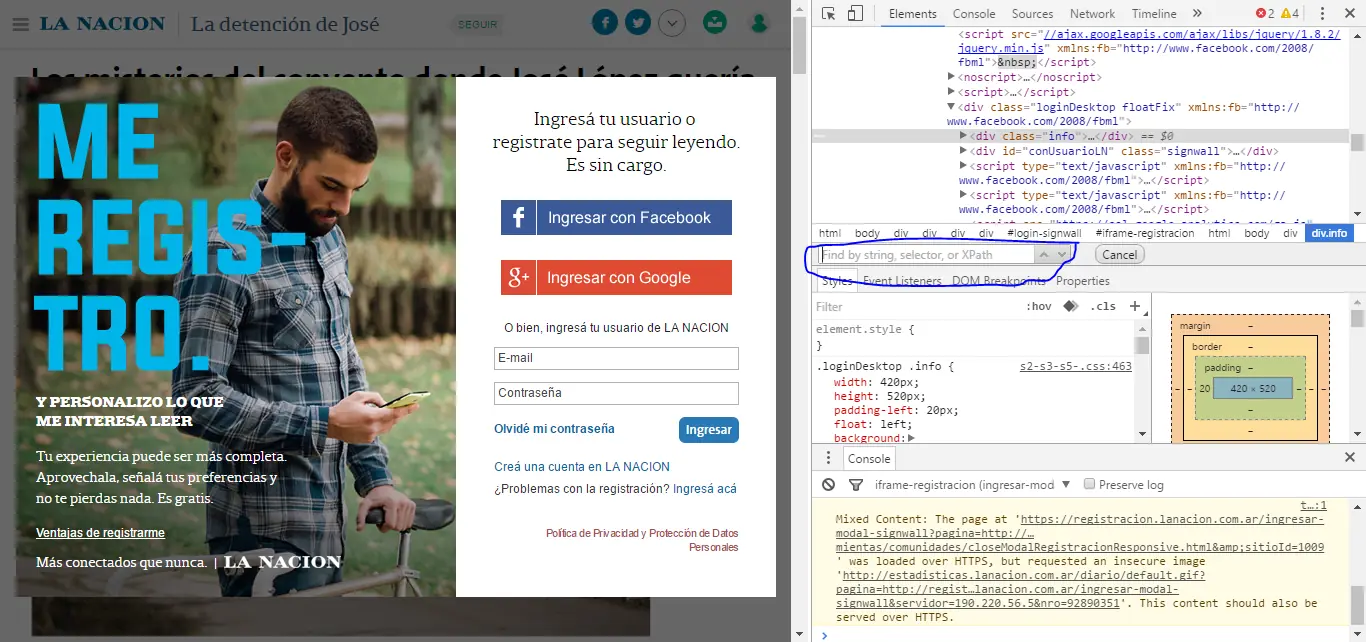Open the teal inbox icon in header

[x=714, y=22]
